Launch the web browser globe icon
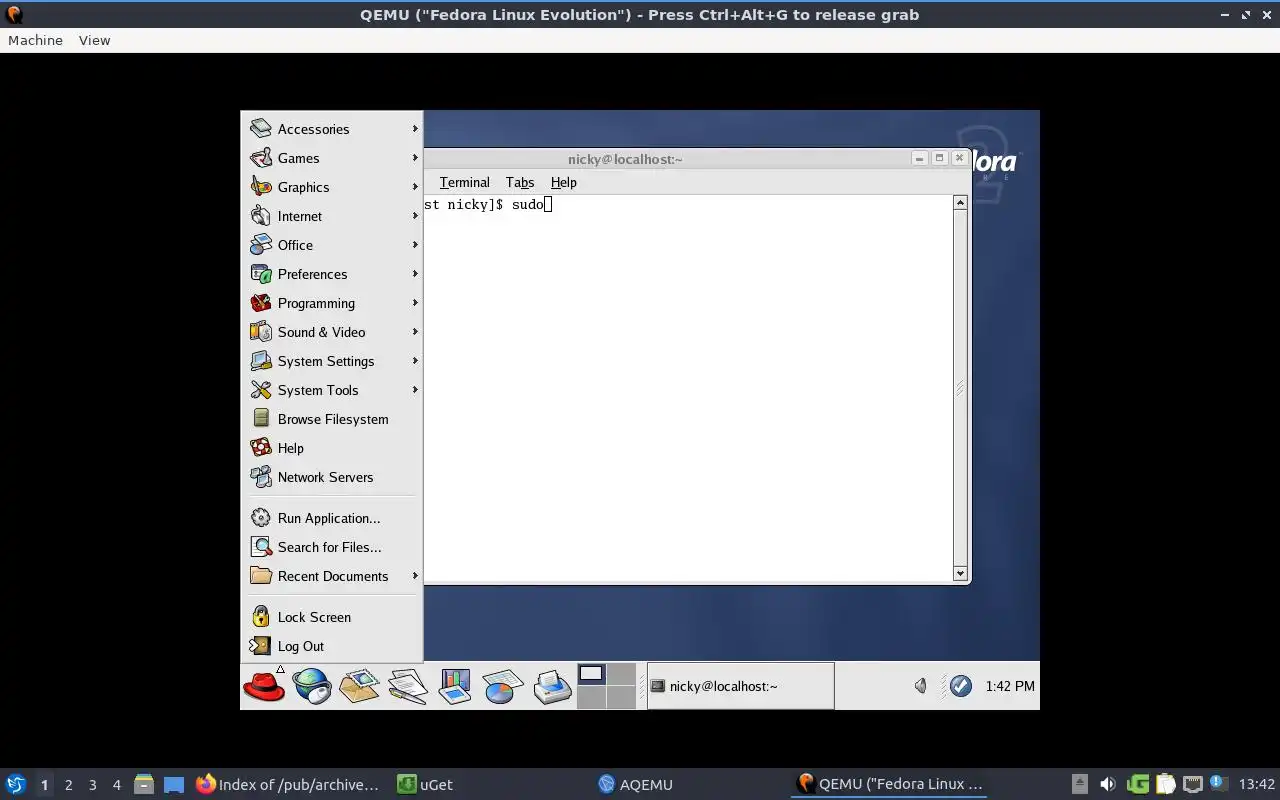Screen dimensions: 1280x800 [312, 686]
